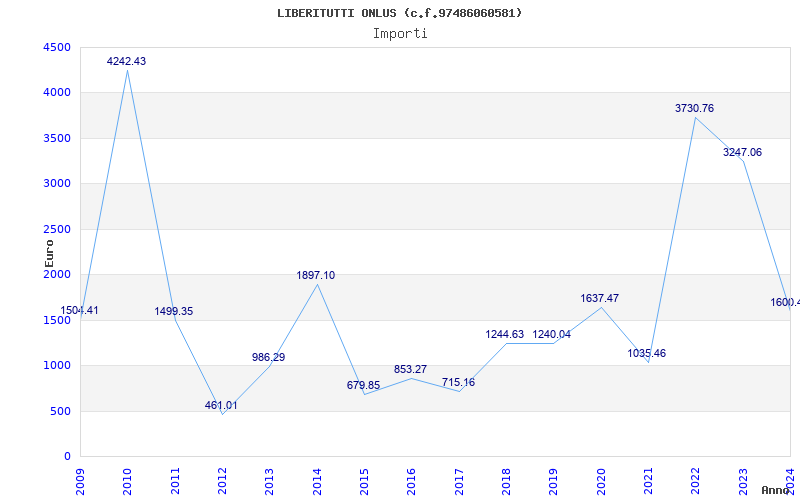Select the 2015 year label
The image size is (800, 500).
pyautogui.click(x=364, y=482)
